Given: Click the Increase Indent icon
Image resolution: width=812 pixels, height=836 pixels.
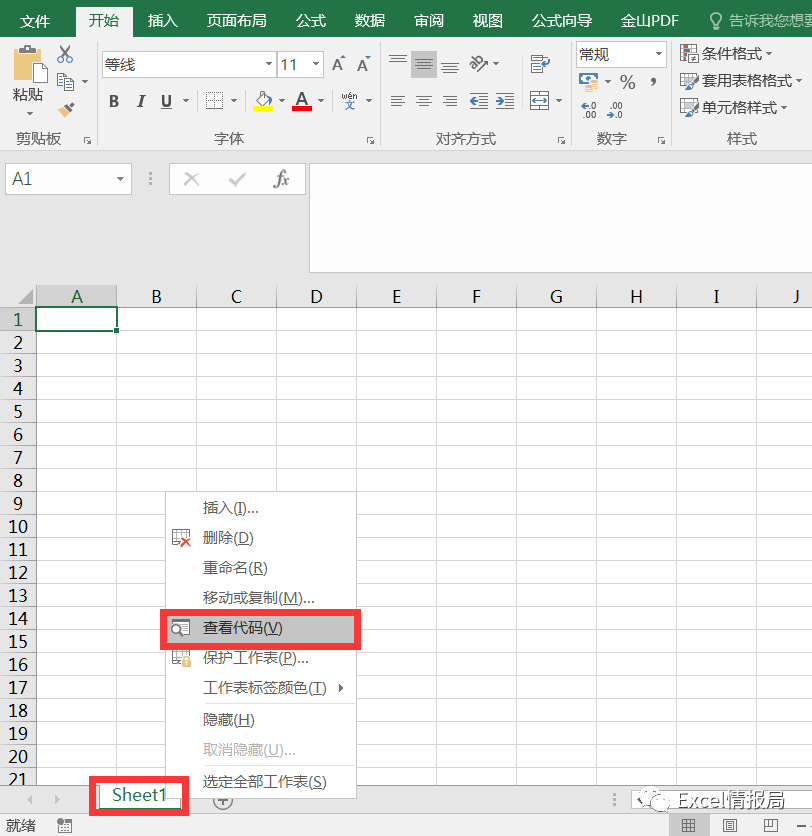Looking at the screenshot, I should (x=507, y=100).
